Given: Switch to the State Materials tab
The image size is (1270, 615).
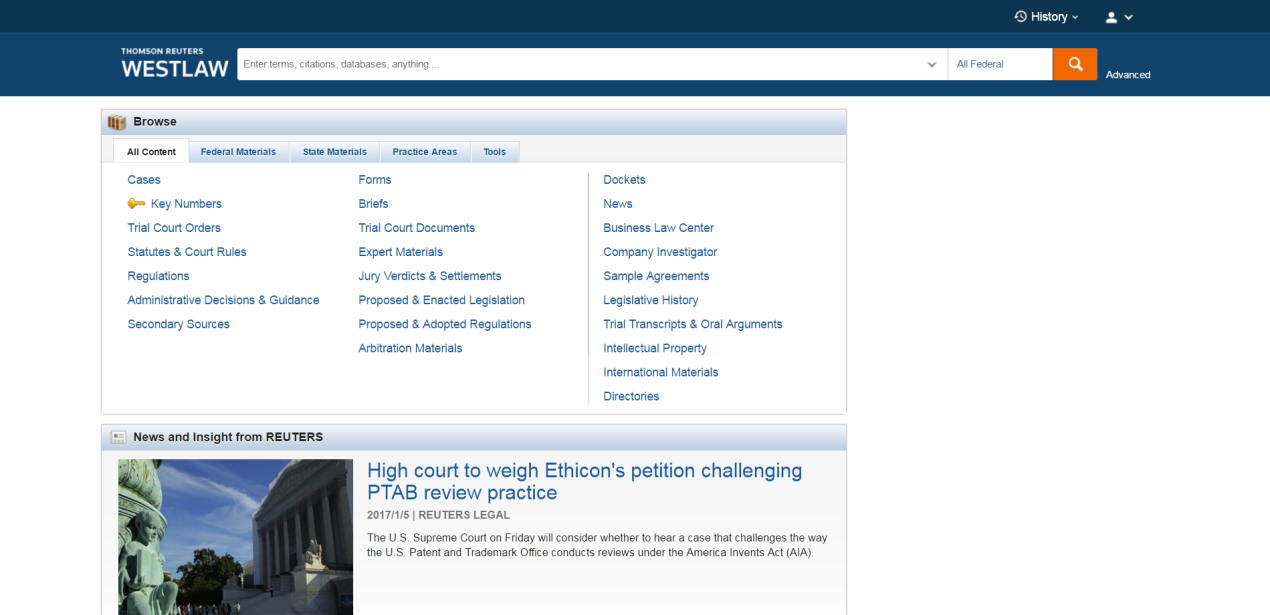Looking at the screenshot, I should pyautogui.click(x=335, y=152).
